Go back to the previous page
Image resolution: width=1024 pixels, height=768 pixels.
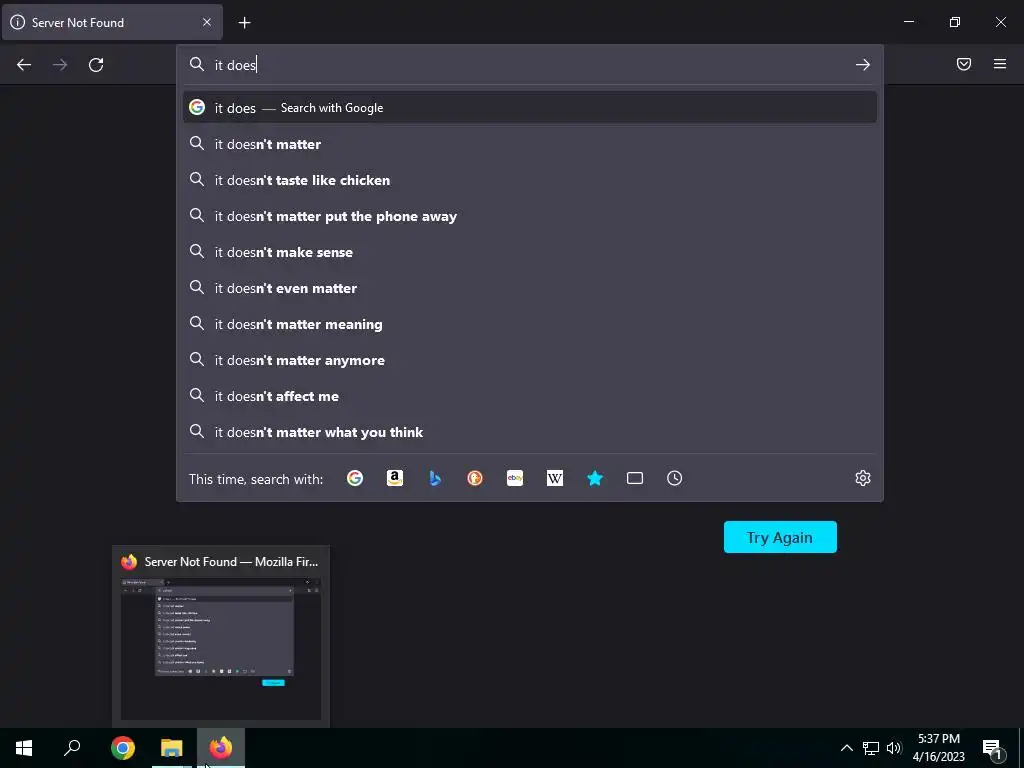pos(24,65)
